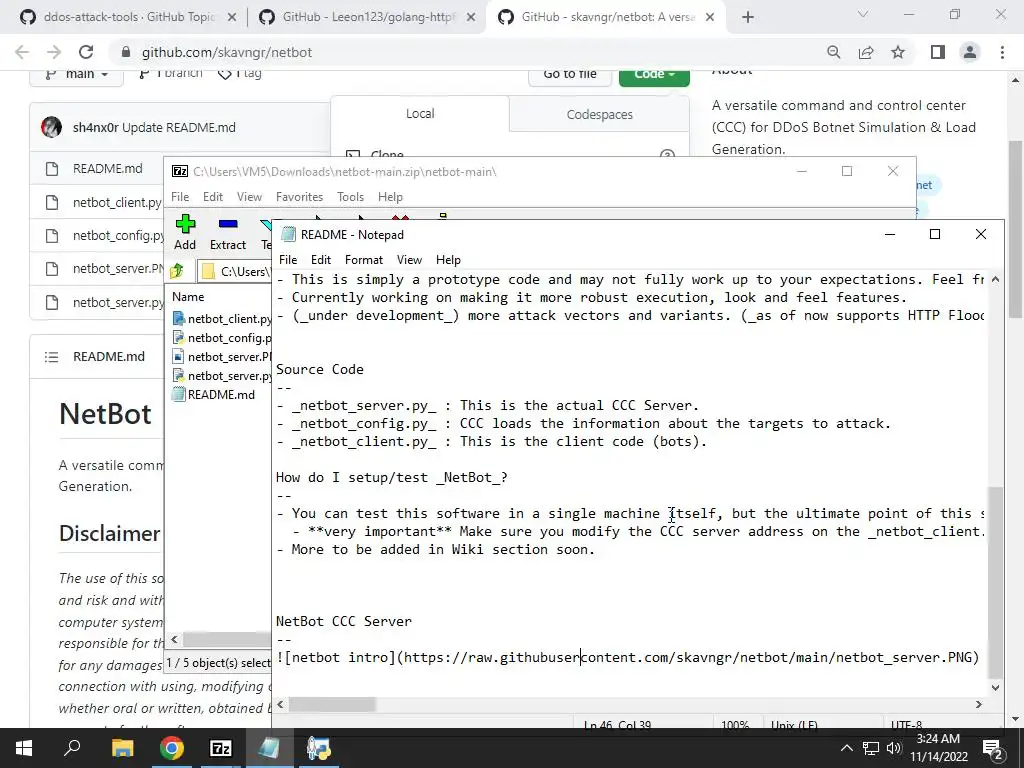Open netbot_config.py in the GitHub file list
1024x768 pixels.
click(x=118, y=236)
